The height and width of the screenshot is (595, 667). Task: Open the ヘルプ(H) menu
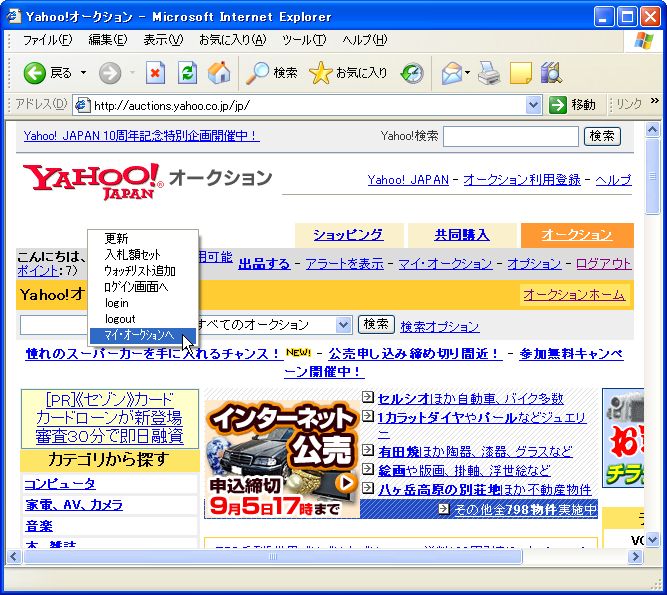pyautogui.click(x=365, y=40)
